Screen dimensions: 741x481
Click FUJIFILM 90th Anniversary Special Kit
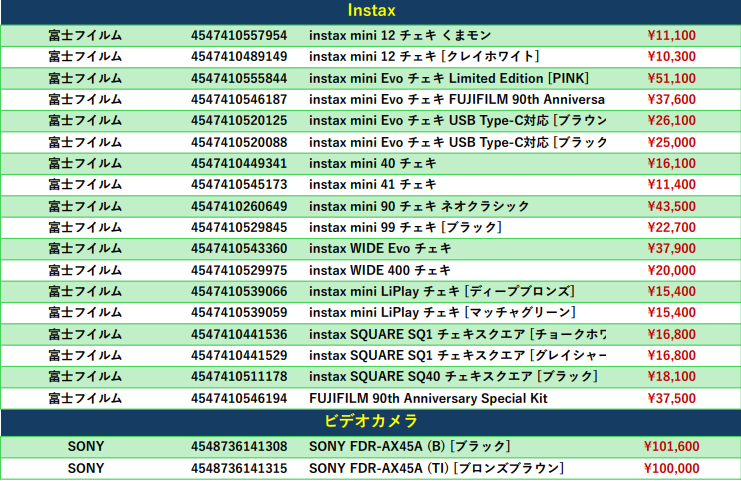pyautogui.click(x=428, y=398)
